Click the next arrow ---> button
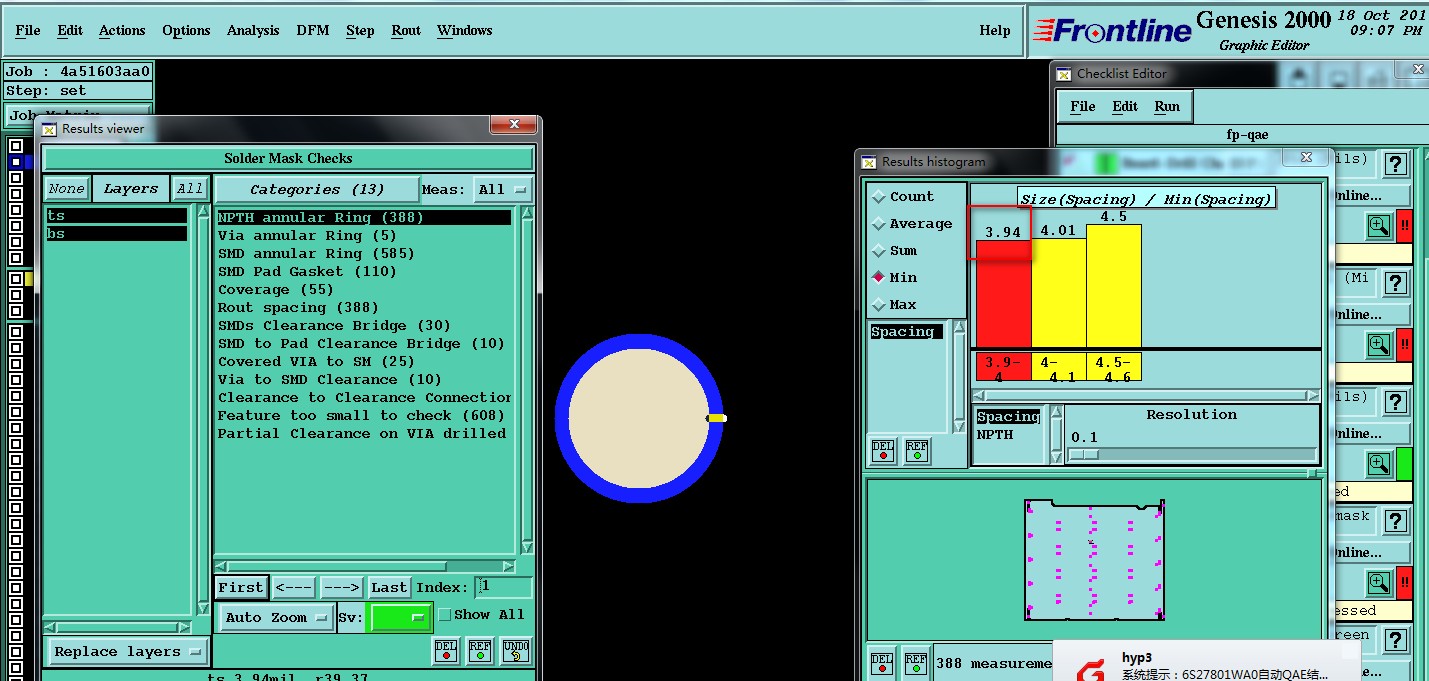Viewport: 1429px width, 681px height. 341,588
